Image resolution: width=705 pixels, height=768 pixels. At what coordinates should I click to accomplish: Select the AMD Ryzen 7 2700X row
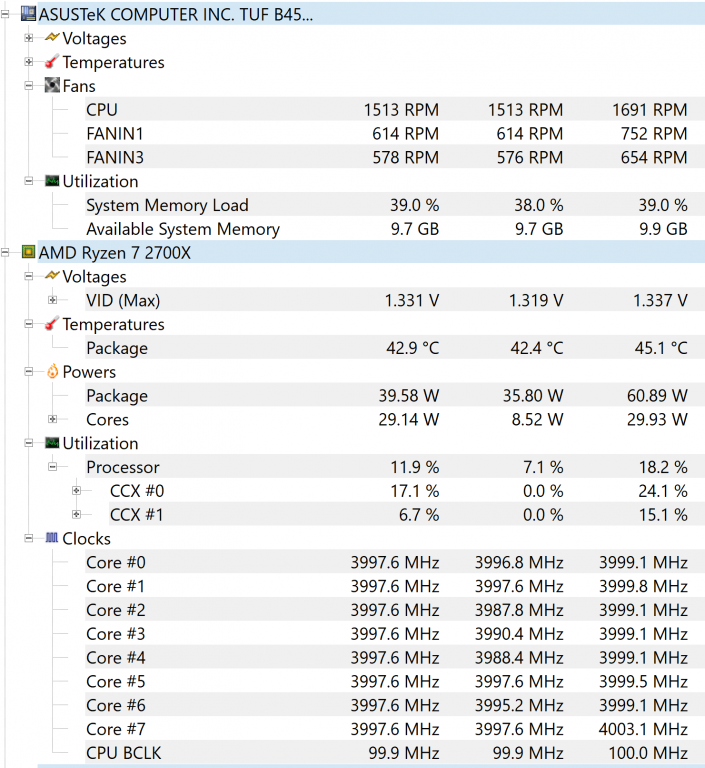(x=371, y=252)
